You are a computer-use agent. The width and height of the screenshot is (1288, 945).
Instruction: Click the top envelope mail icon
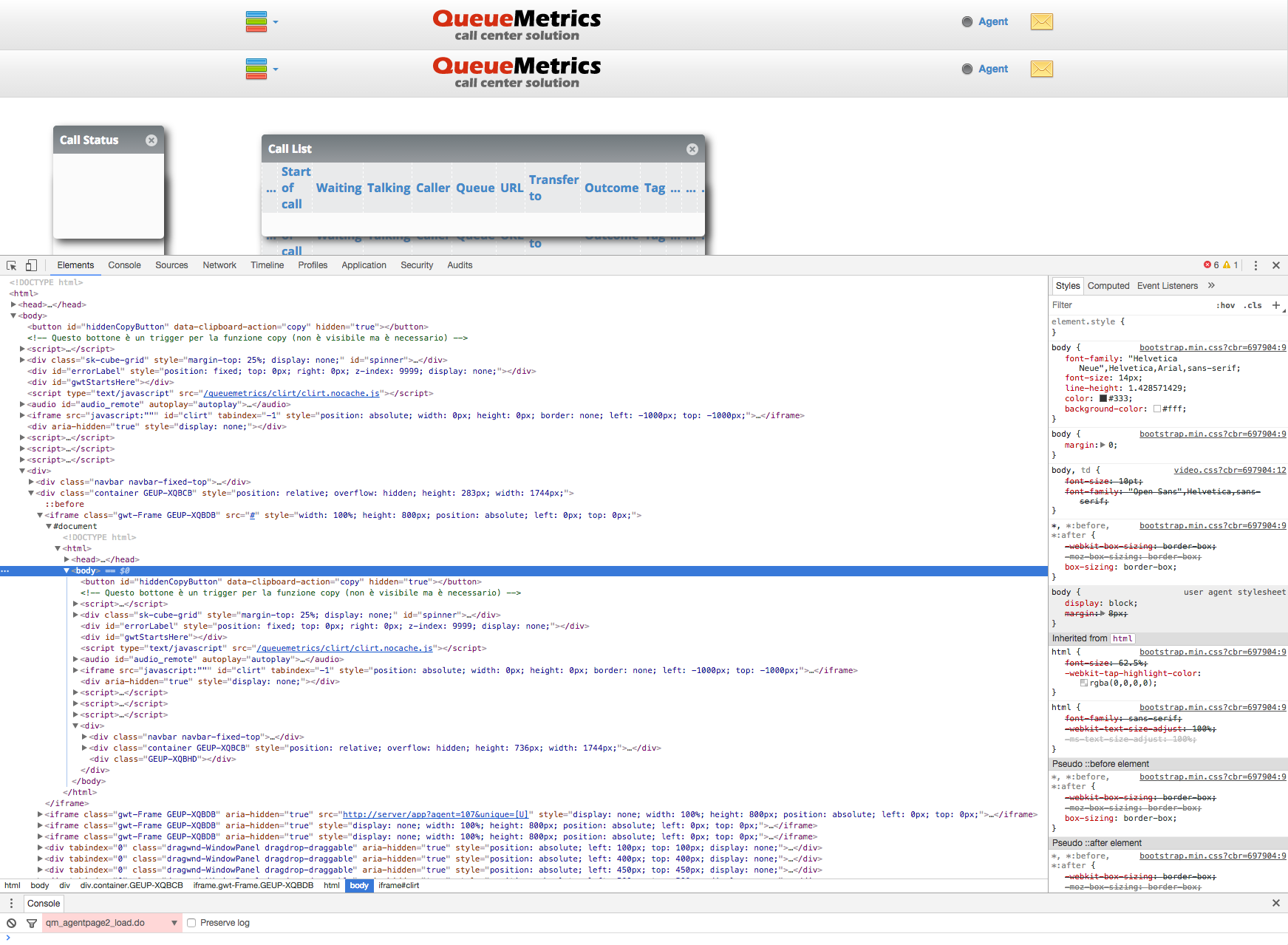(x=1042, y=21)
